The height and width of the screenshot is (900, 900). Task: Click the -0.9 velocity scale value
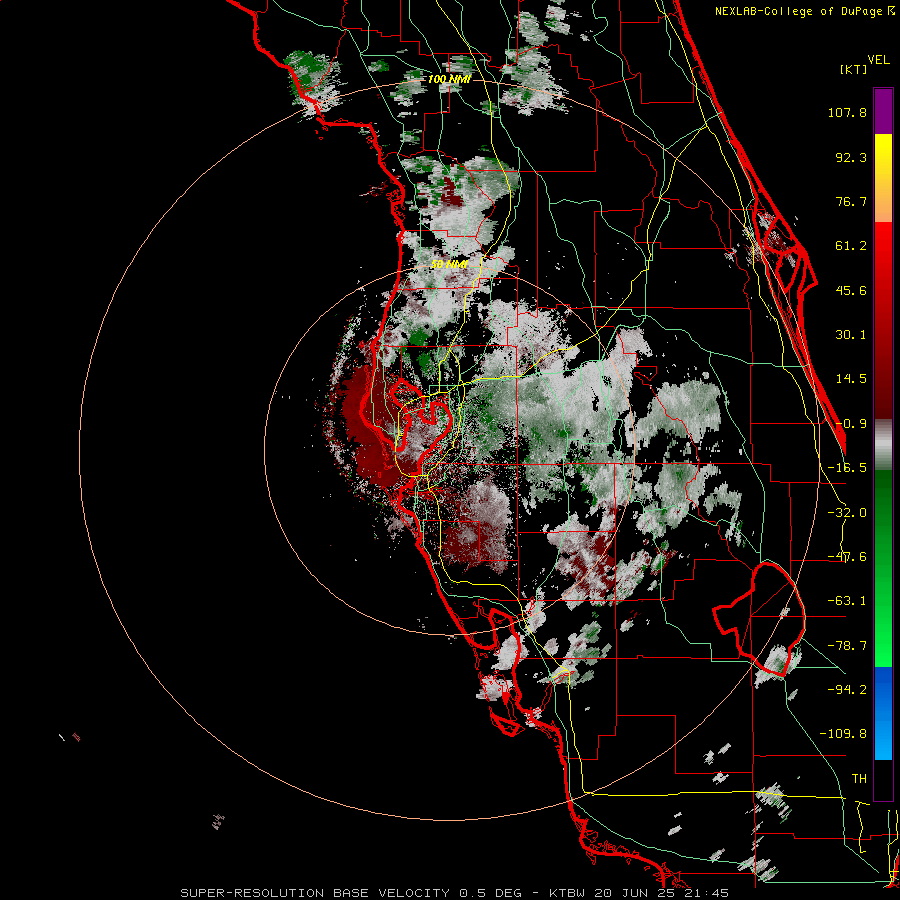(851, 424)
